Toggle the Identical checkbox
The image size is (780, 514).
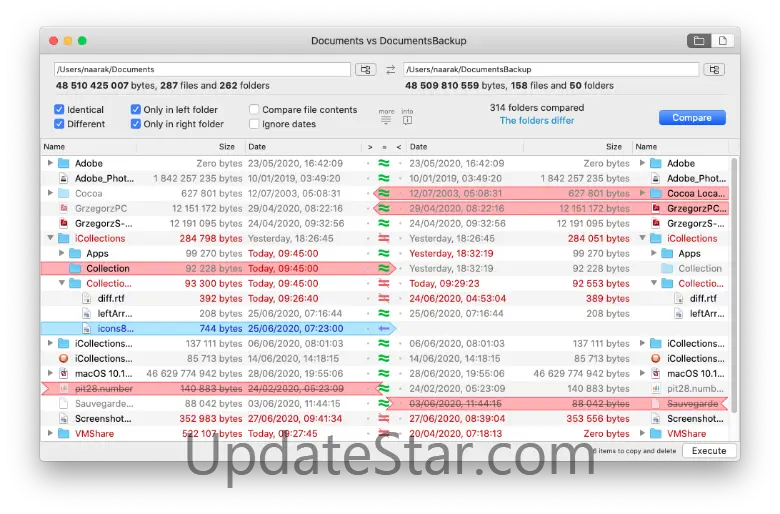(59, 109)
